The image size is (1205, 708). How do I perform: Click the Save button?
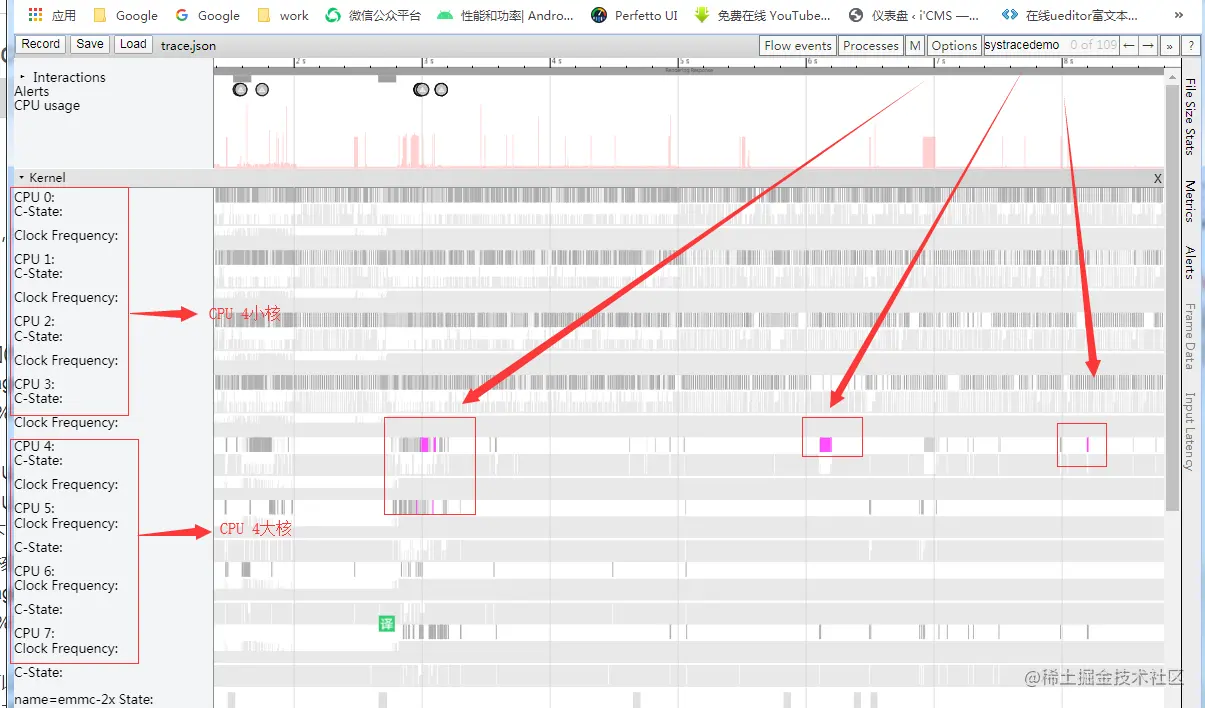[x=90, y=44]
